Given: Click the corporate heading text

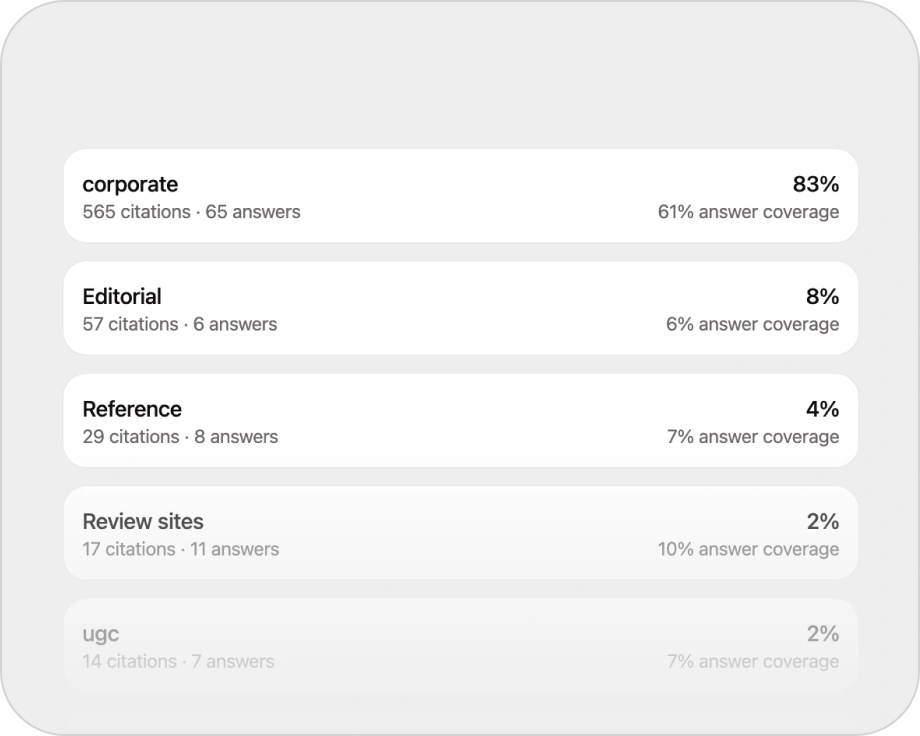Looking at the screenshot, I should (x=130, y=184).
